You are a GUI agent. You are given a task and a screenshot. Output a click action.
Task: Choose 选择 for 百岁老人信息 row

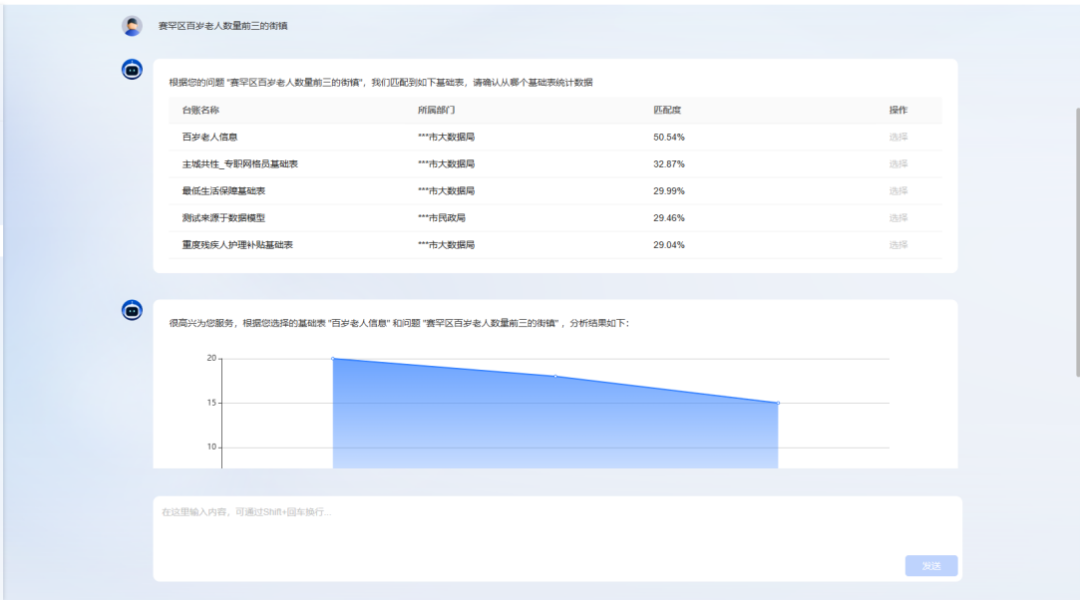click(897, 137)
